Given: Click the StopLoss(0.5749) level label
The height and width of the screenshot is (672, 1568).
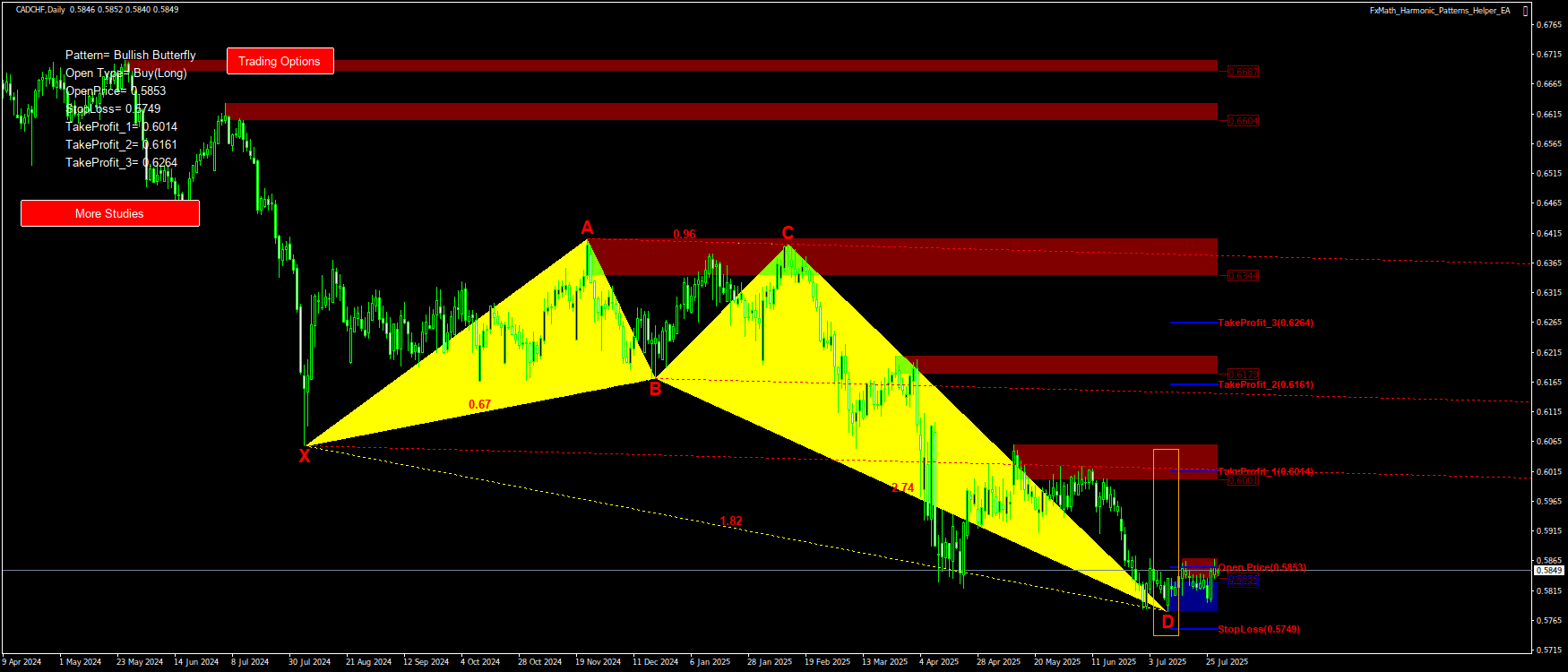Looking at the screenshot, I should pos(1258,629).
